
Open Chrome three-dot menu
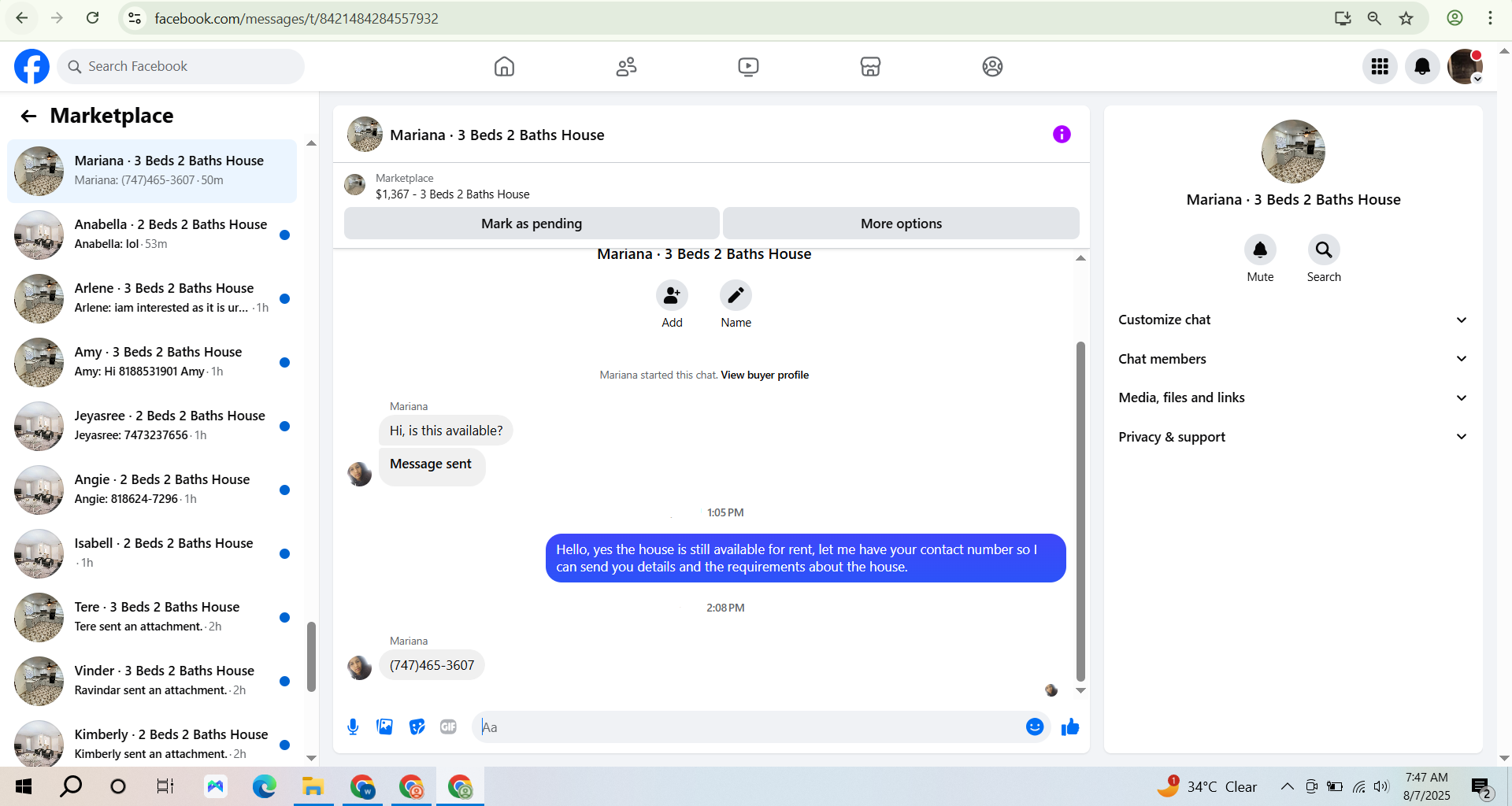click(x=1490, y=18)
